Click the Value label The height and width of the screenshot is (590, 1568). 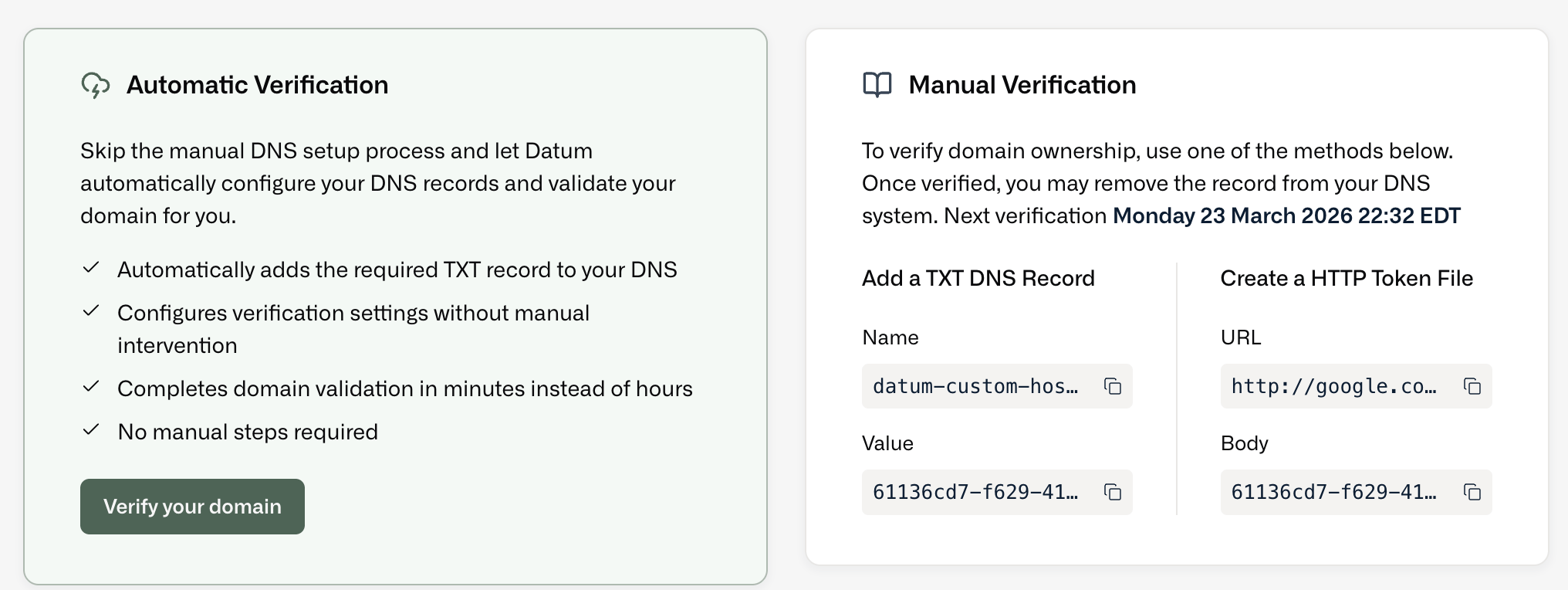click(x=887, y=443)
